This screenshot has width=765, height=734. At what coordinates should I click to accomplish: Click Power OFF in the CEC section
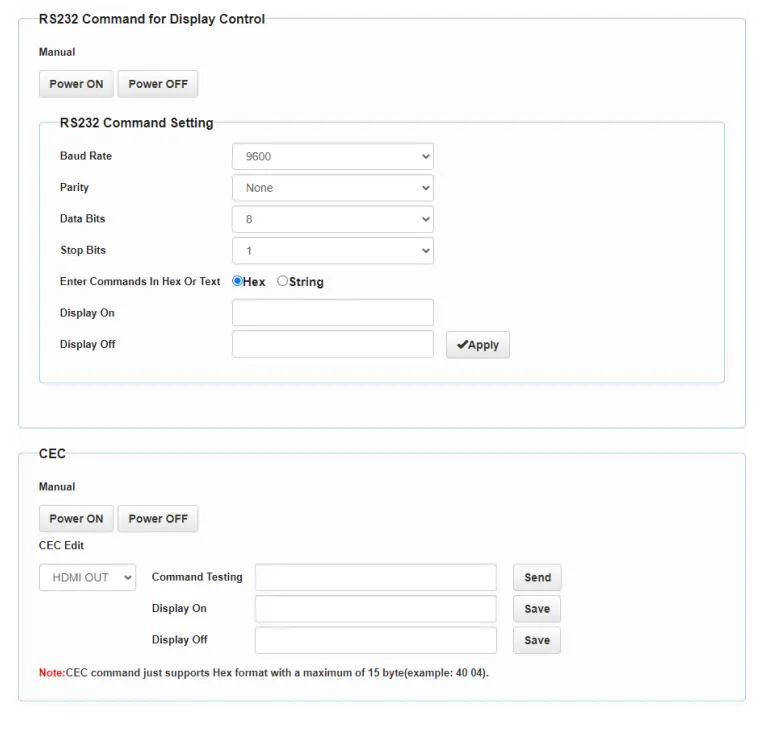[x=158, y=519]
